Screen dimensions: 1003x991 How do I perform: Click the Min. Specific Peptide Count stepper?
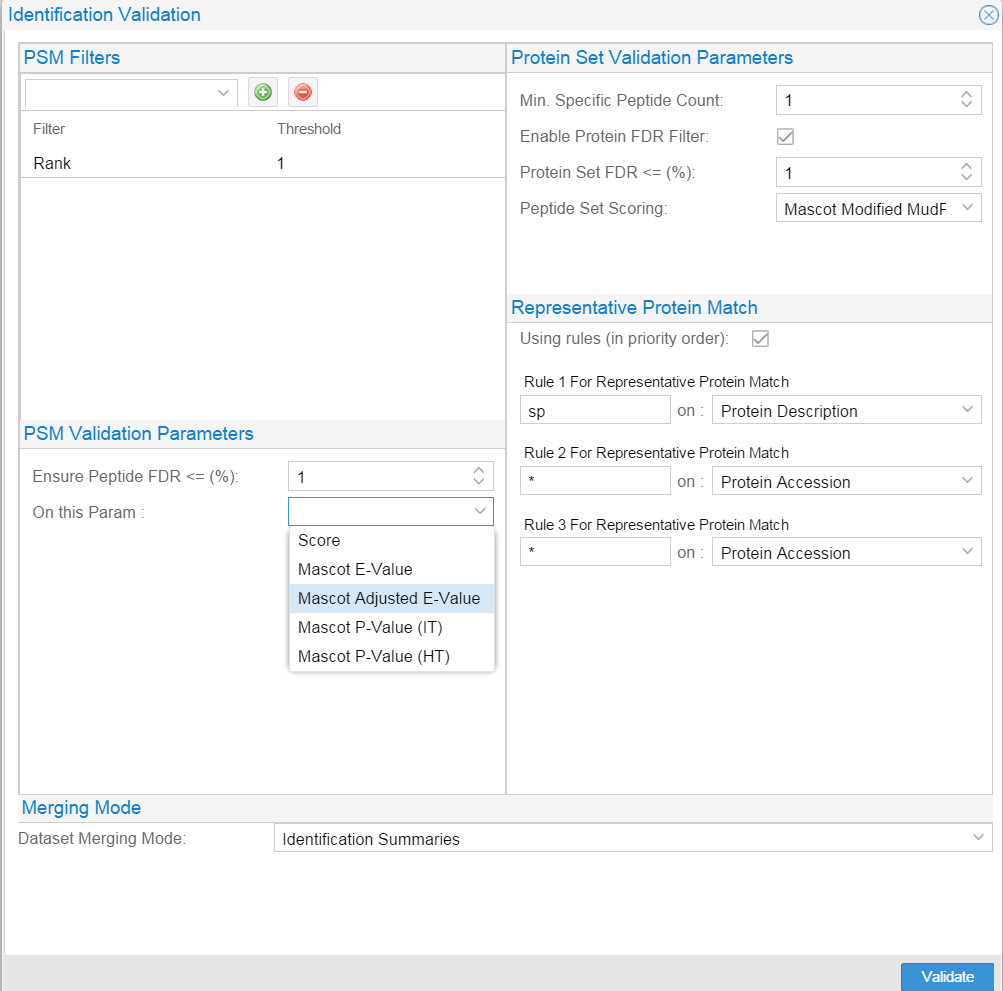point(966,100)
